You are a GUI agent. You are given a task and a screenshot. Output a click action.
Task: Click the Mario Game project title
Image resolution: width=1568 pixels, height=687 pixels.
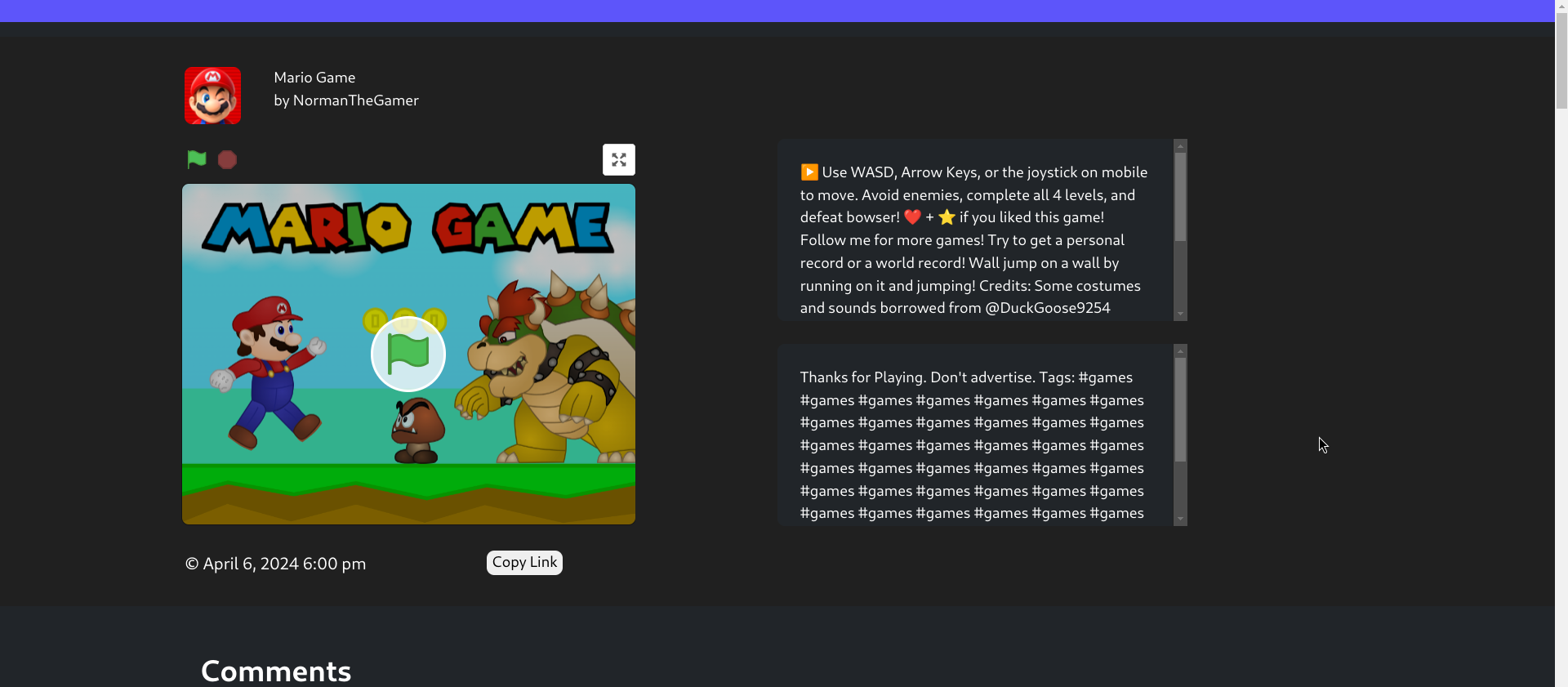click(314, 78)
